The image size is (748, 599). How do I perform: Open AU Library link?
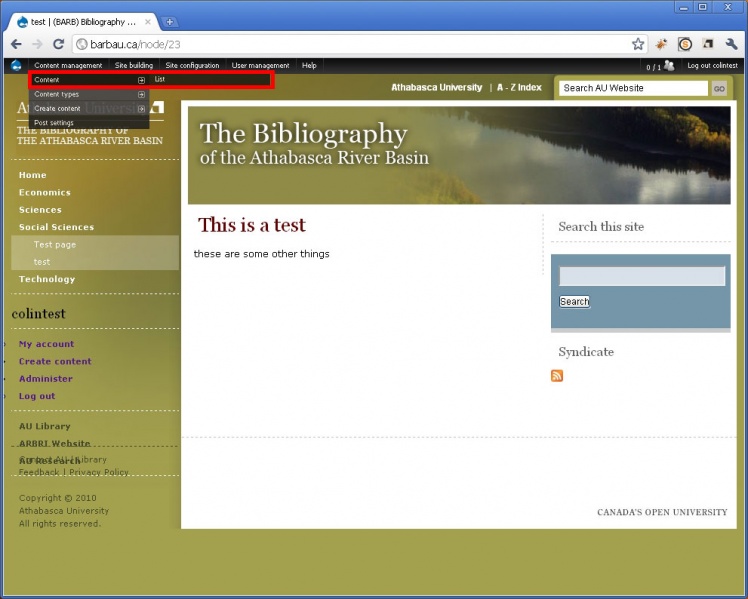44,426
